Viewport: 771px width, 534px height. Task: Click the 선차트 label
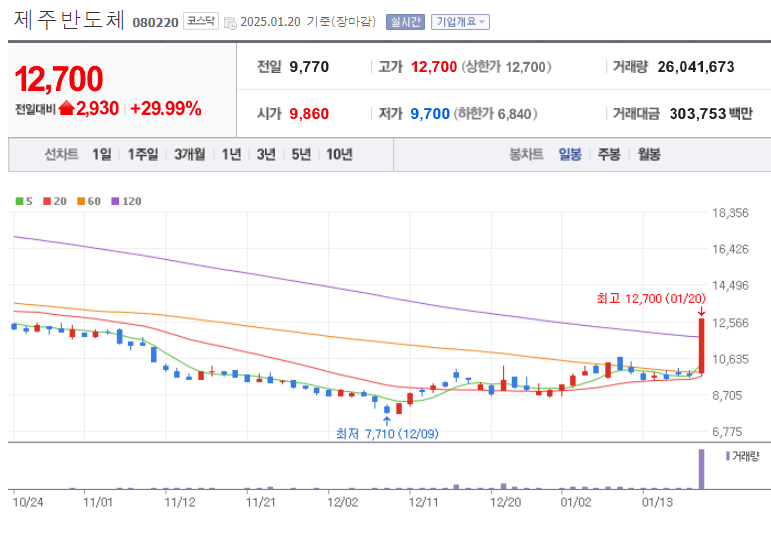tap(61, 154)
